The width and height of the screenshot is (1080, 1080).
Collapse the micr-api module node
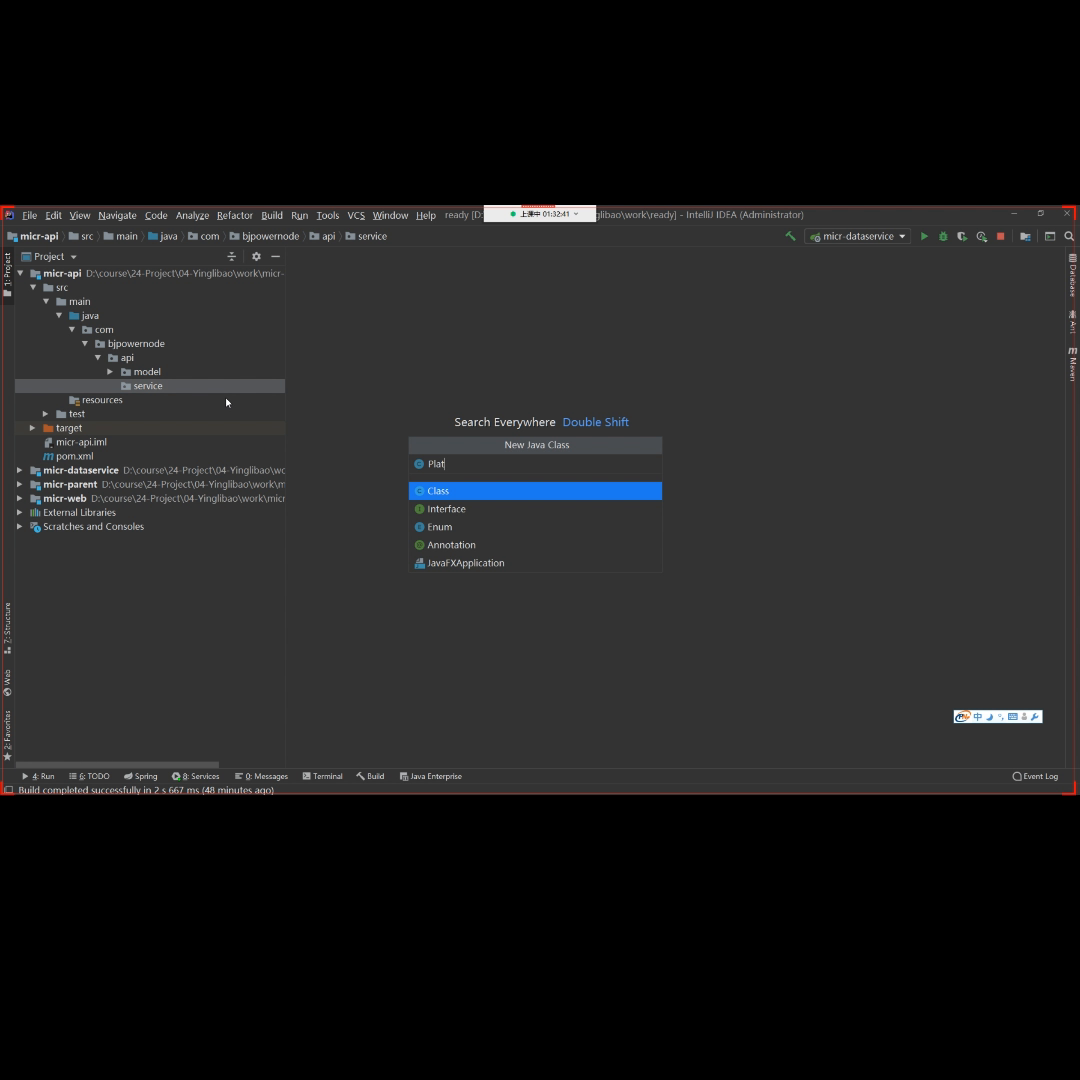[20, 273]
